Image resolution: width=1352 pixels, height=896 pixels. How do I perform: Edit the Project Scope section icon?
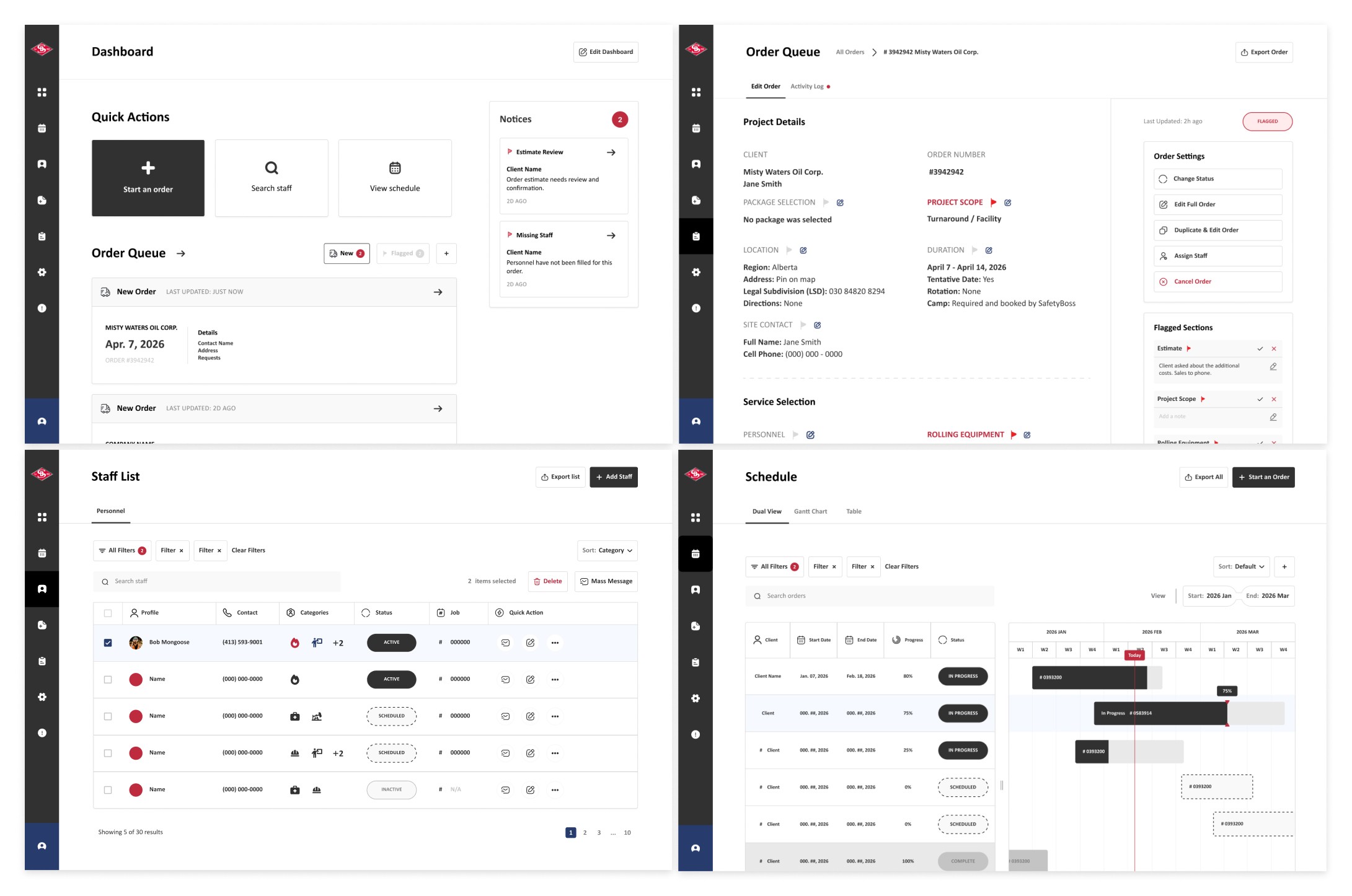click(1008, 203)
